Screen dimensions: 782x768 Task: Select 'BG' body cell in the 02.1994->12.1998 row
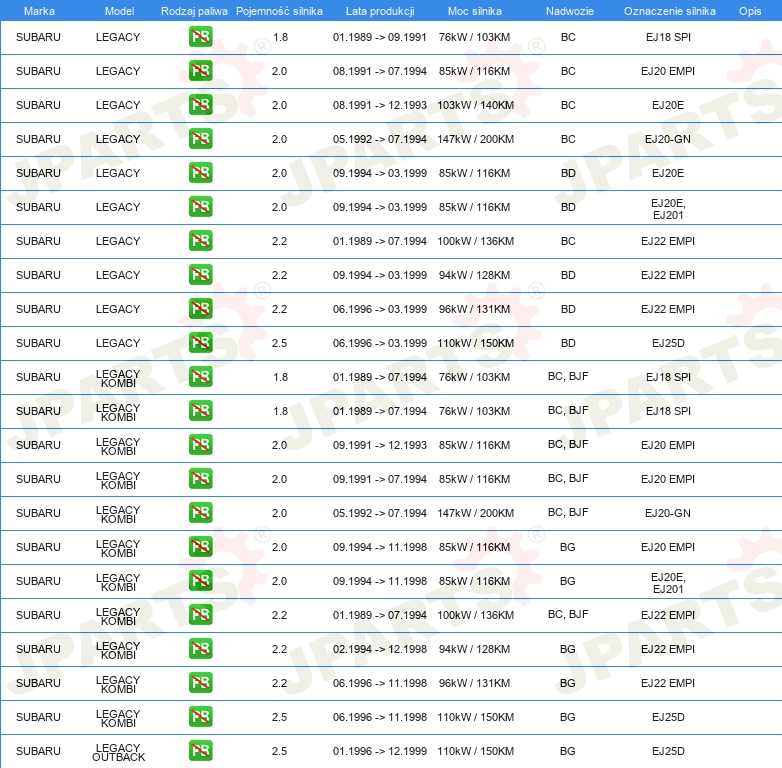(568, 649)
